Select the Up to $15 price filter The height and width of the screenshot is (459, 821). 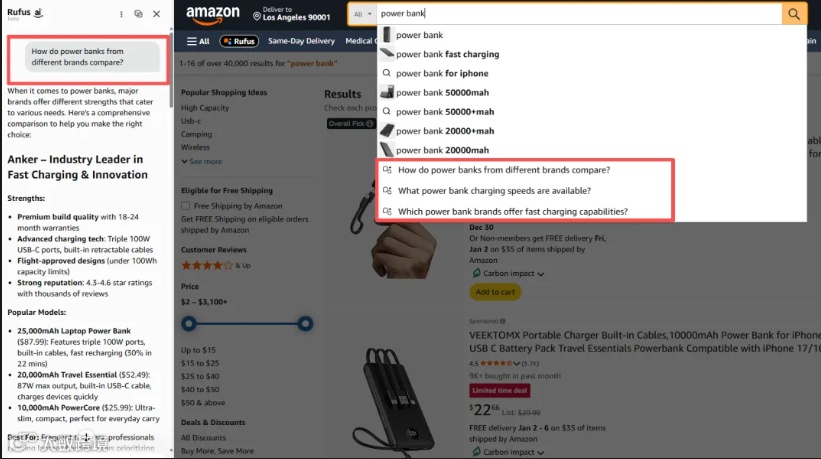198,350
